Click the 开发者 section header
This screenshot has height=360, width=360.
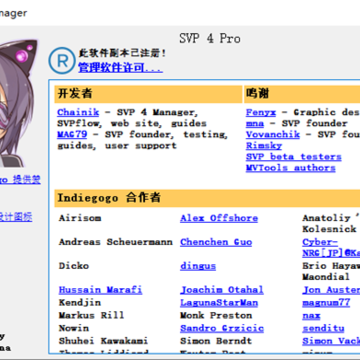click(148, 94)
